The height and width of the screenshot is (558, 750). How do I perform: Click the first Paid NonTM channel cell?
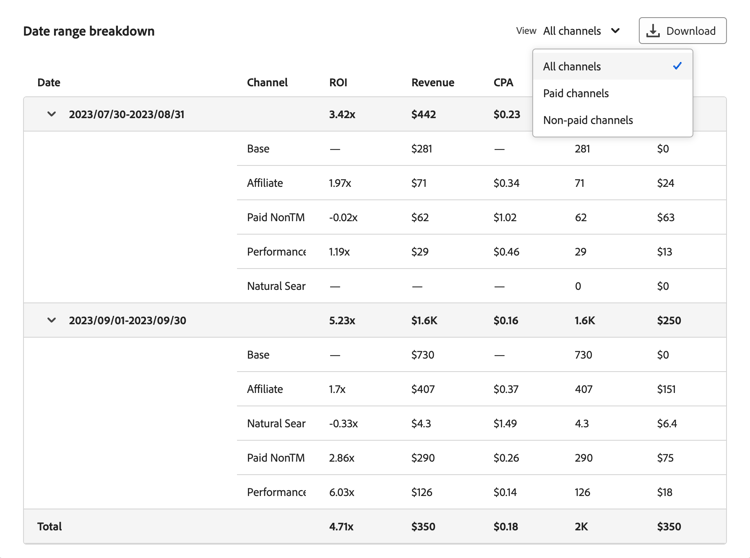(x=276, y=217)
